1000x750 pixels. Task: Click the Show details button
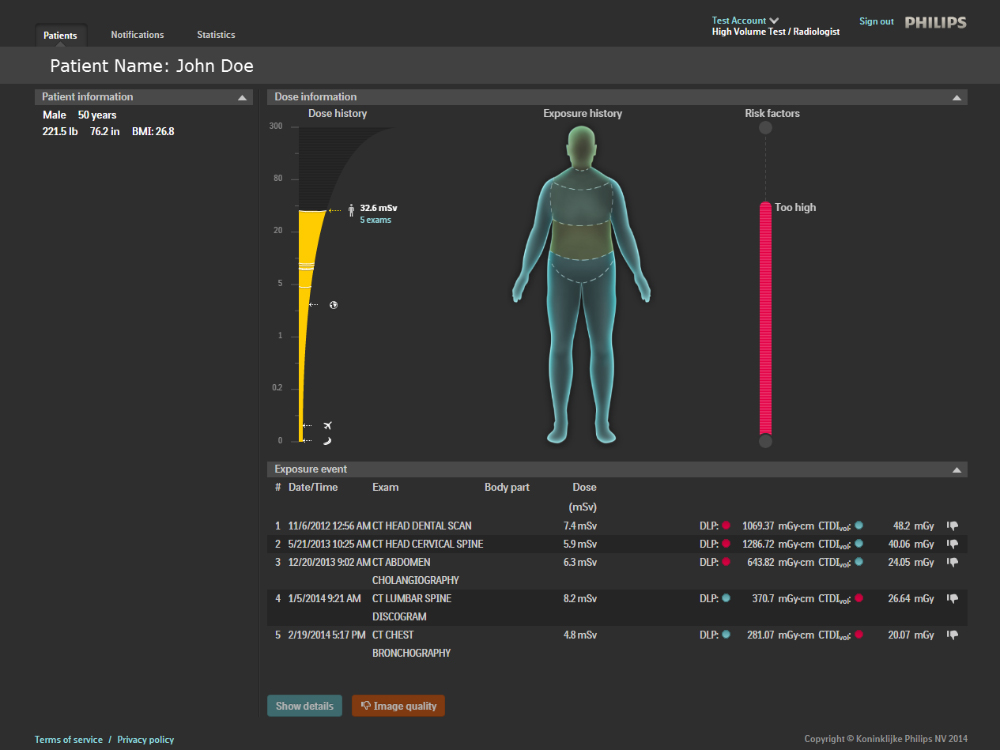pos(304,706)
